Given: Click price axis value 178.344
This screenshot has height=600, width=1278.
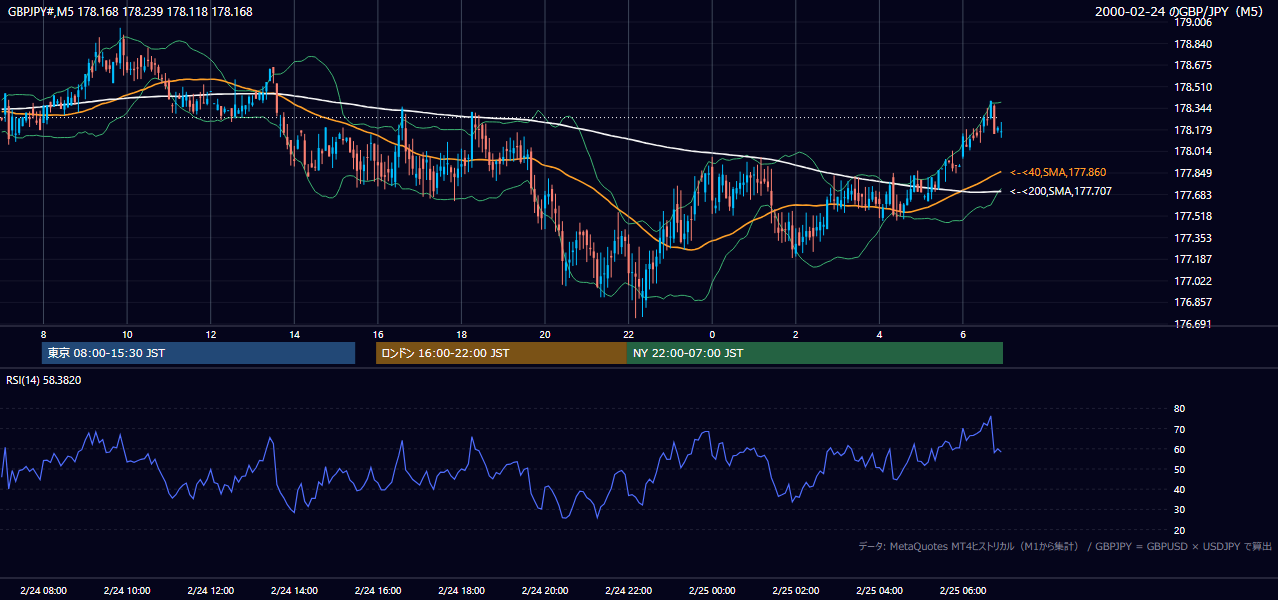Looking at the screenshot, I should coord(1193,108).
